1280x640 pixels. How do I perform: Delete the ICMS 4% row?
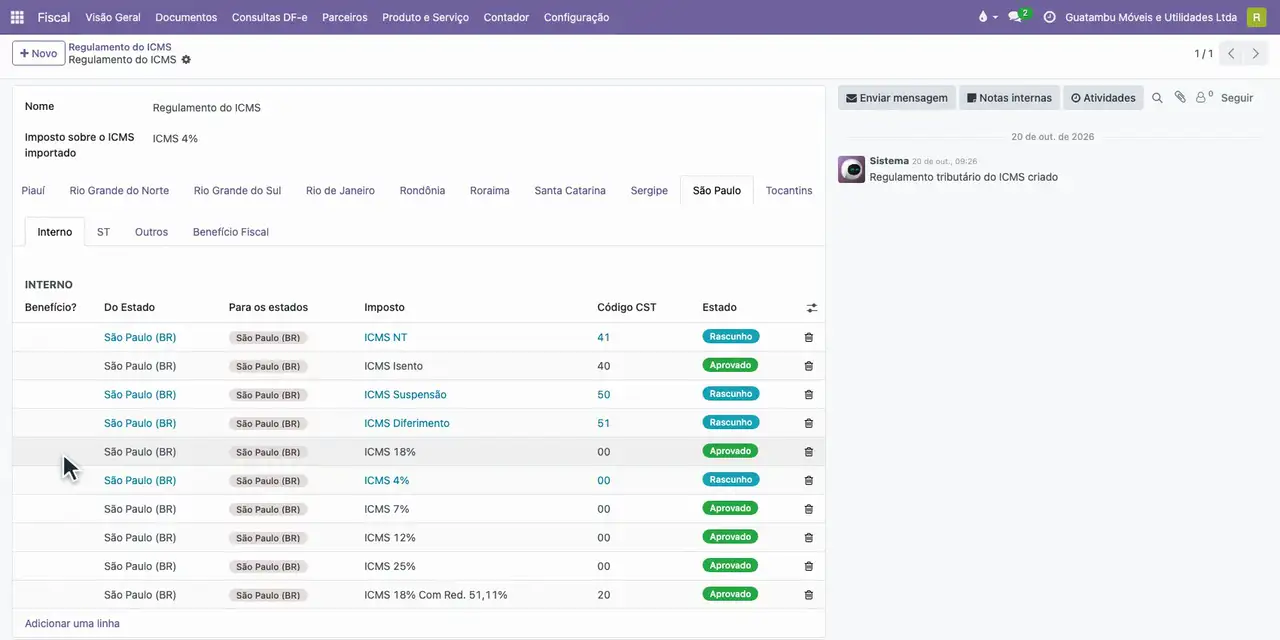[809, 481]
